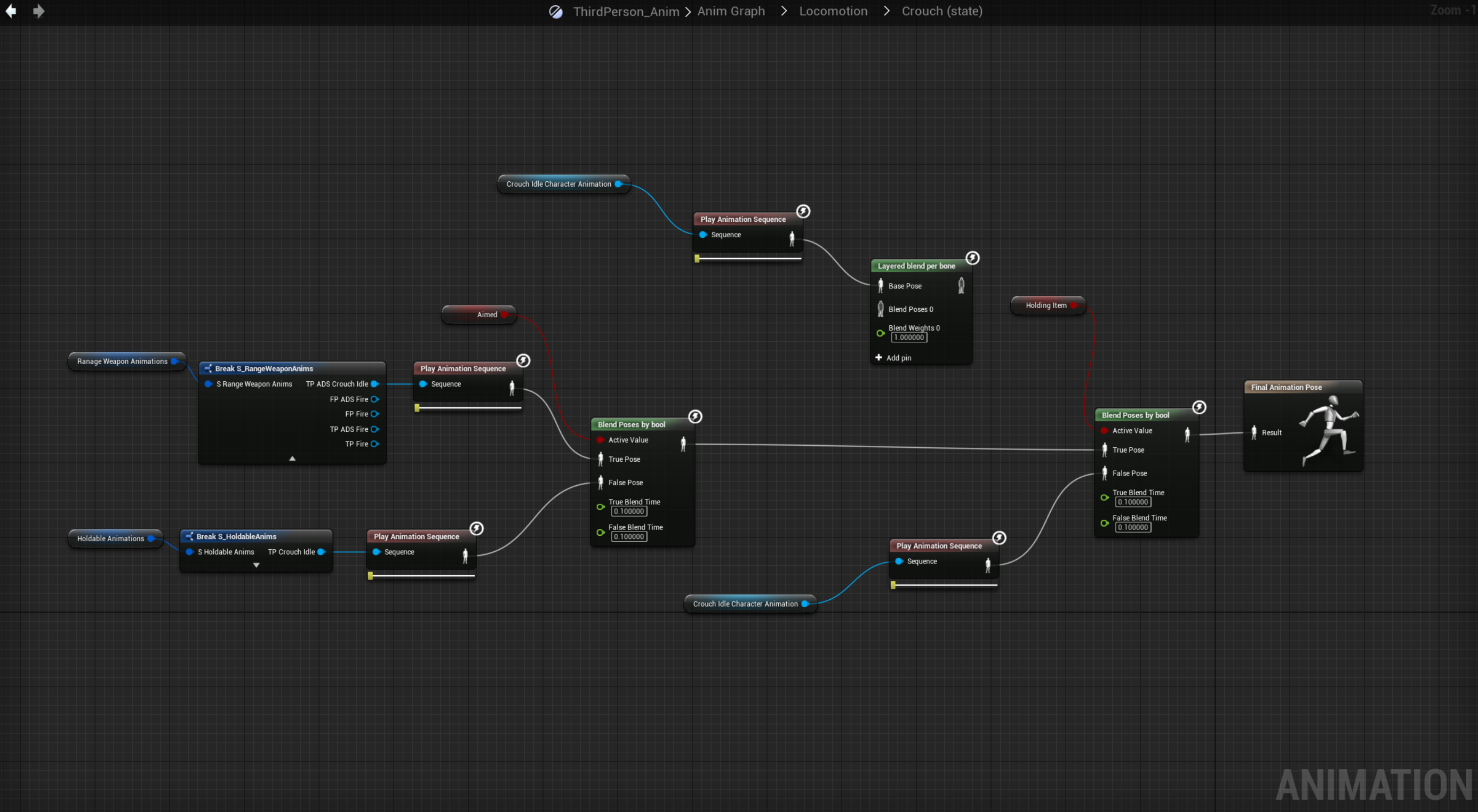1478x812 pixels.
Task: Click timeline bar under top Play Animation Sequence
Action: [749, 259]
